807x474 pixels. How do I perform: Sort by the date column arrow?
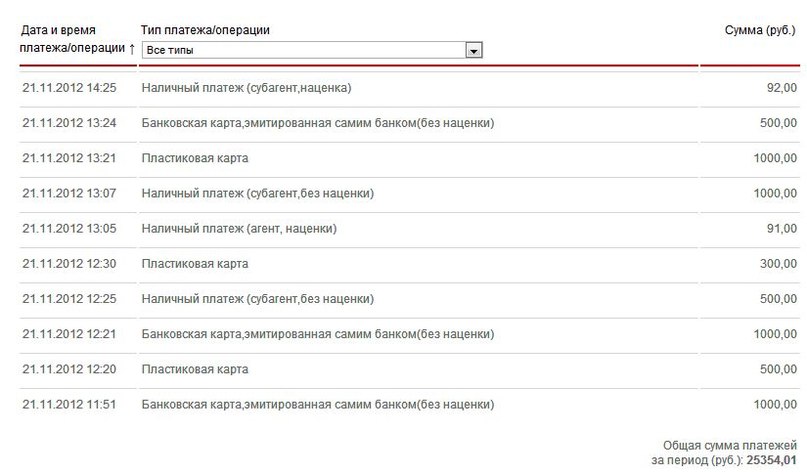(x=132, y=49)
